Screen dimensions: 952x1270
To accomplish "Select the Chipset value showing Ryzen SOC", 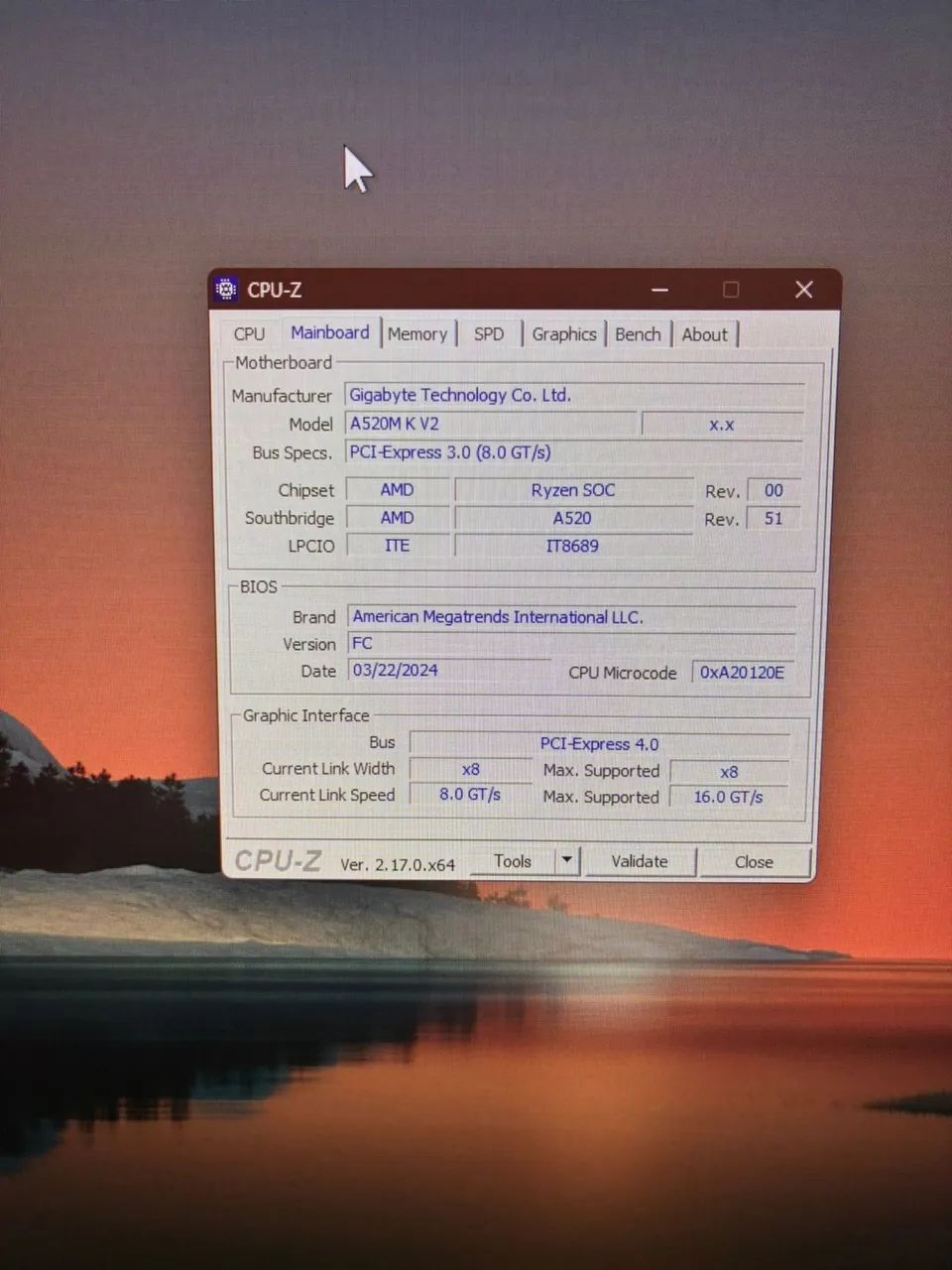I will (x=572, y=489).
